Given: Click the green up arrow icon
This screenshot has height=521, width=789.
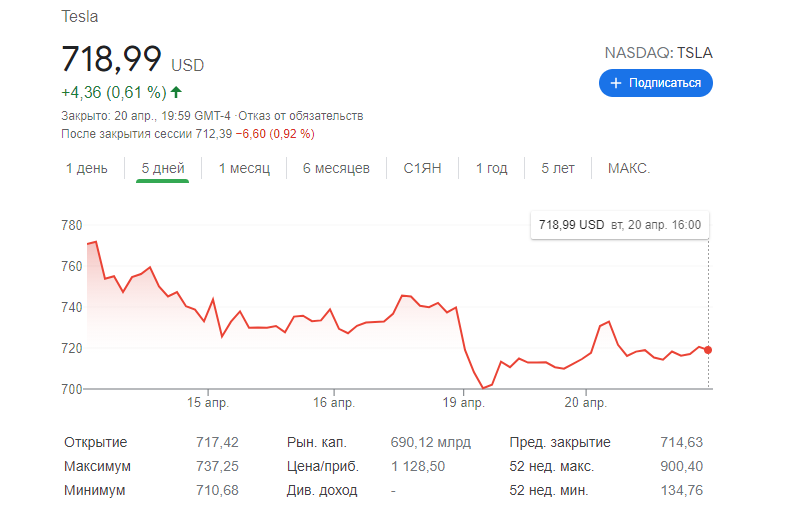Looking at the screenshot, I should point(176,93).
